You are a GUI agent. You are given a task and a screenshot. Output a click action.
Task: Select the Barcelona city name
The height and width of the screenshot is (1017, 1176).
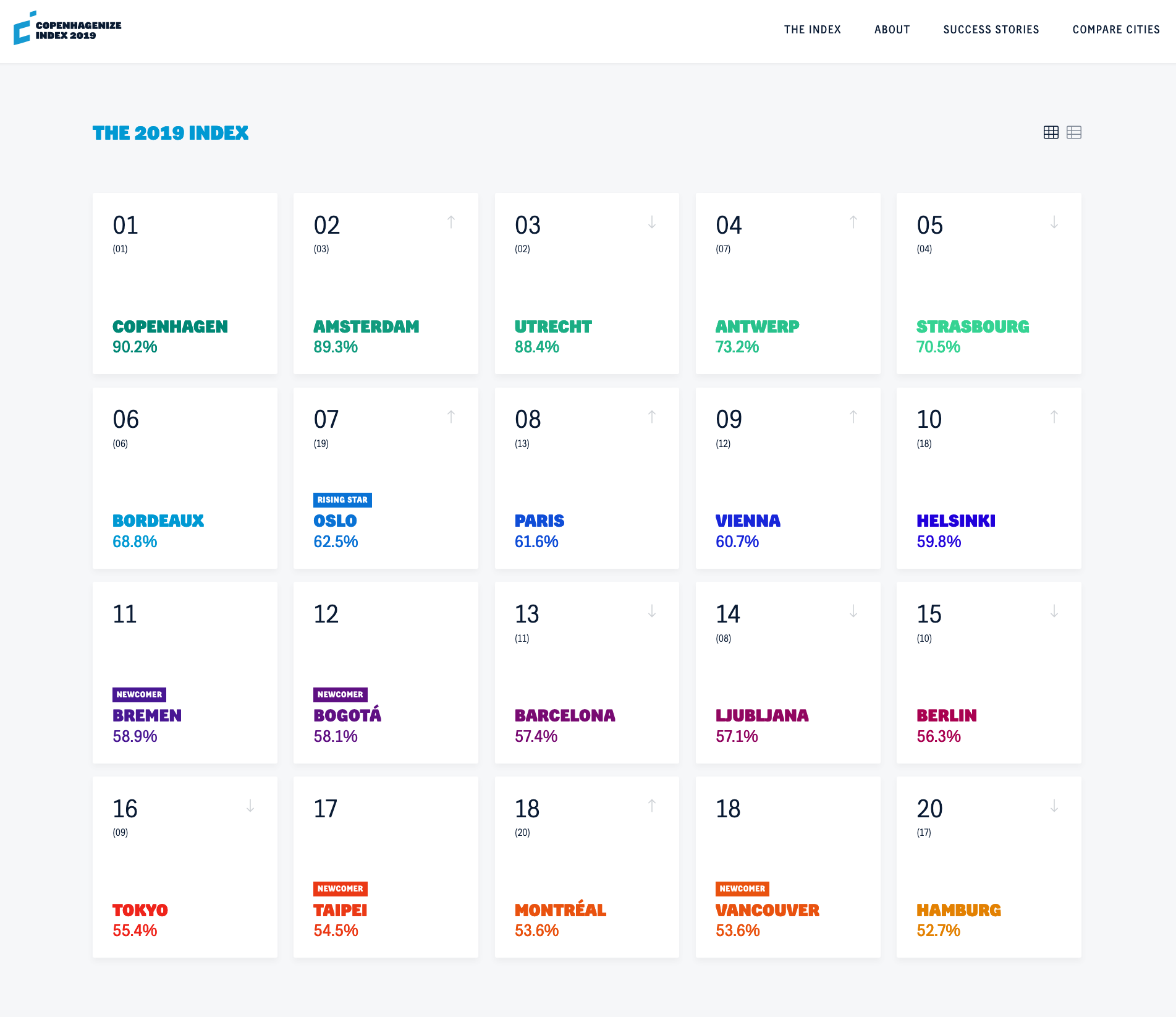tap(565, 715)
